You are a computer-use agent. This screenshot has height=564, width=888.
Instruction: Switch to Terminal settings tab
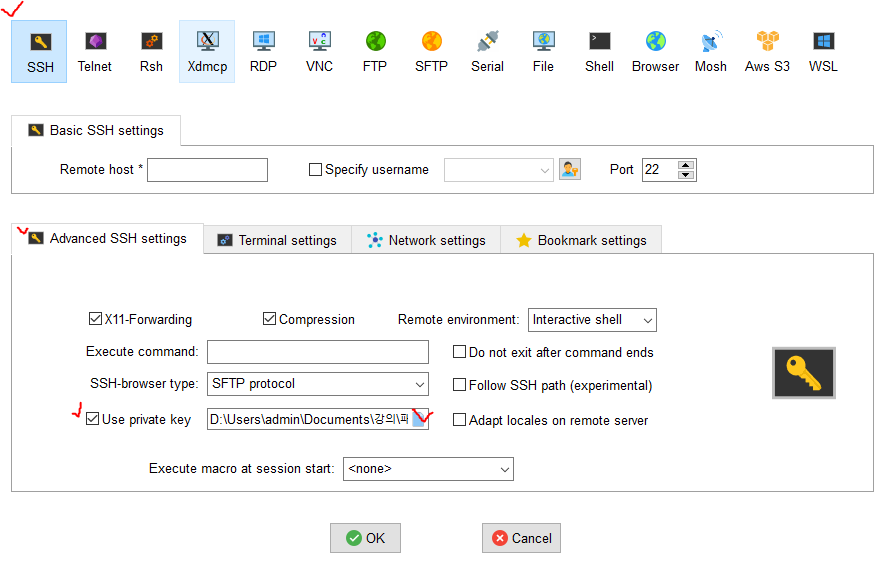tap(278, 240)
